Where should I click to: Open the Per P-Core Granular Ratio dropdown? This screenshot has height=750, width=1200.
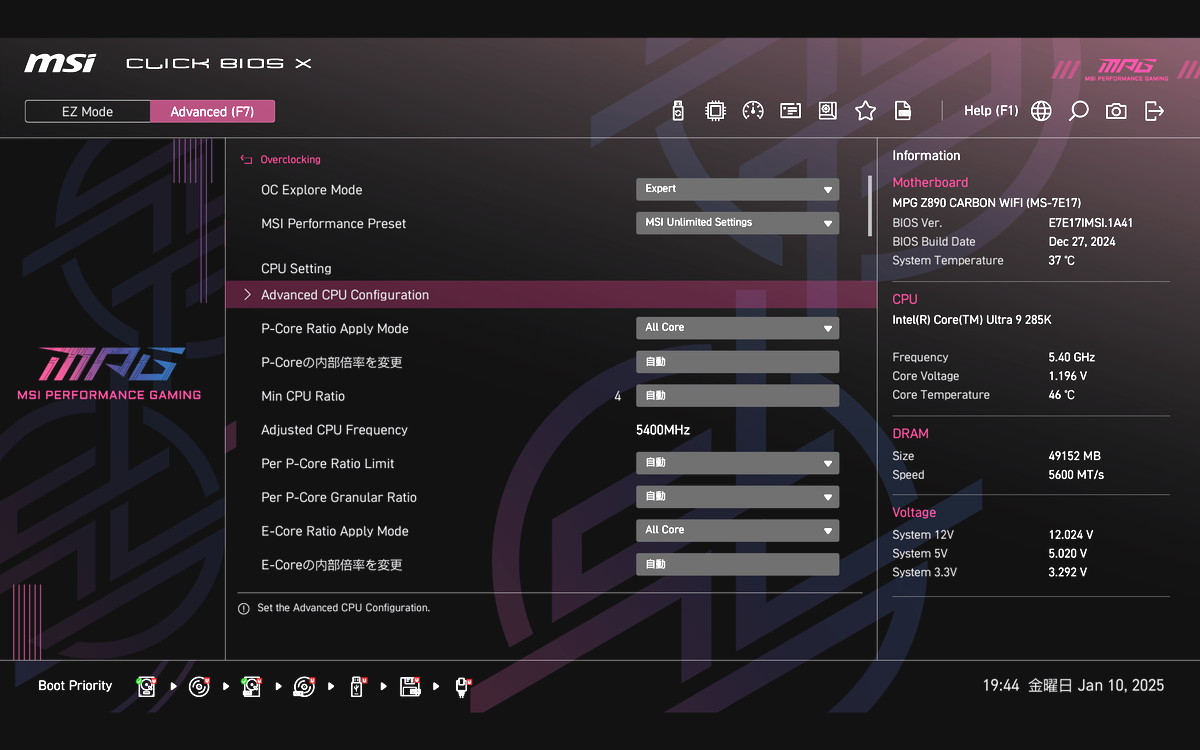tap(737, 497)
